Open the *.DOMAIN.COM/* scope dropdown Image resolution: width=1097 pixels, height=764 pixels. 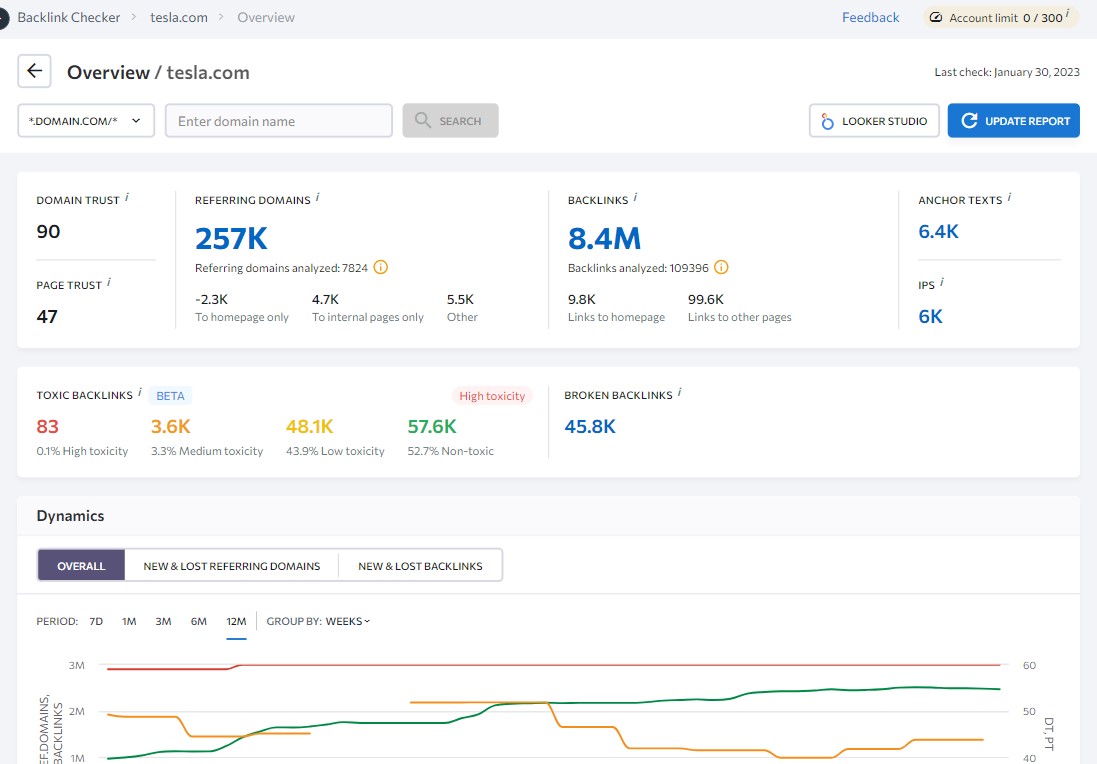pyautogui.click(x=86, y=121)
